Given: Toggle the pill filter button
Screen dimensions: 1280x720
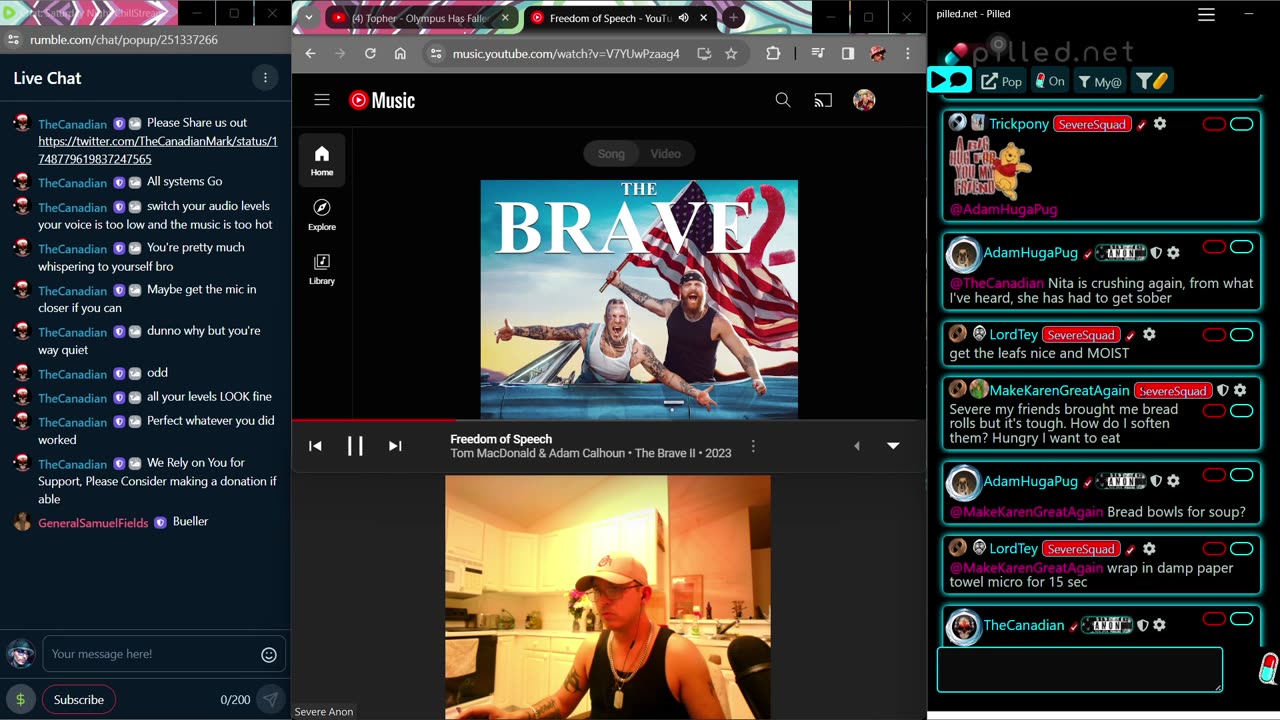Looking at the screenshot, I should pos(1151,81).
